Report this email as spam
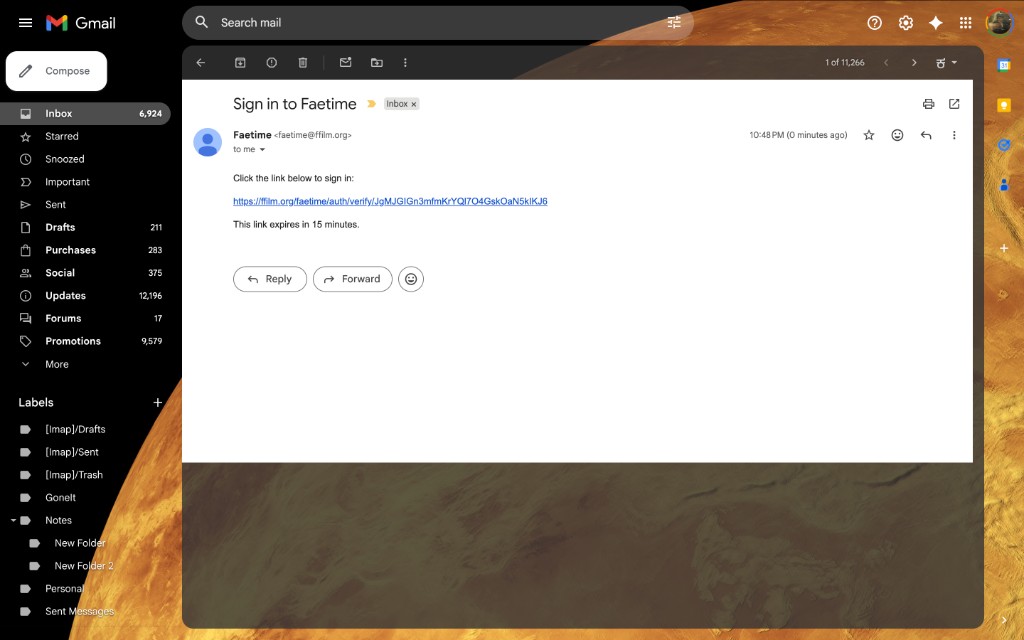1024x640 pixels. tap(271, 62)
